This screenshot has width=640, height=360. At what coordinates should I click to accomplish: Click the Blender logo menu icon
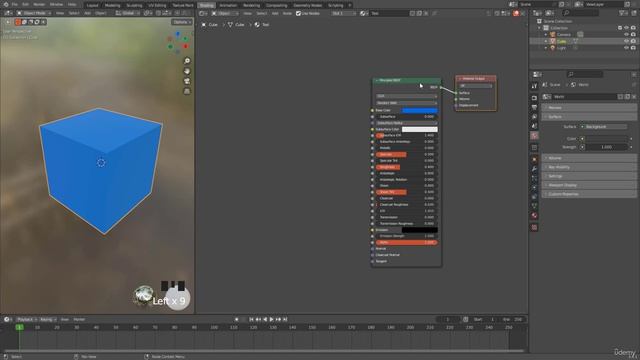click(x=6, y=4)
